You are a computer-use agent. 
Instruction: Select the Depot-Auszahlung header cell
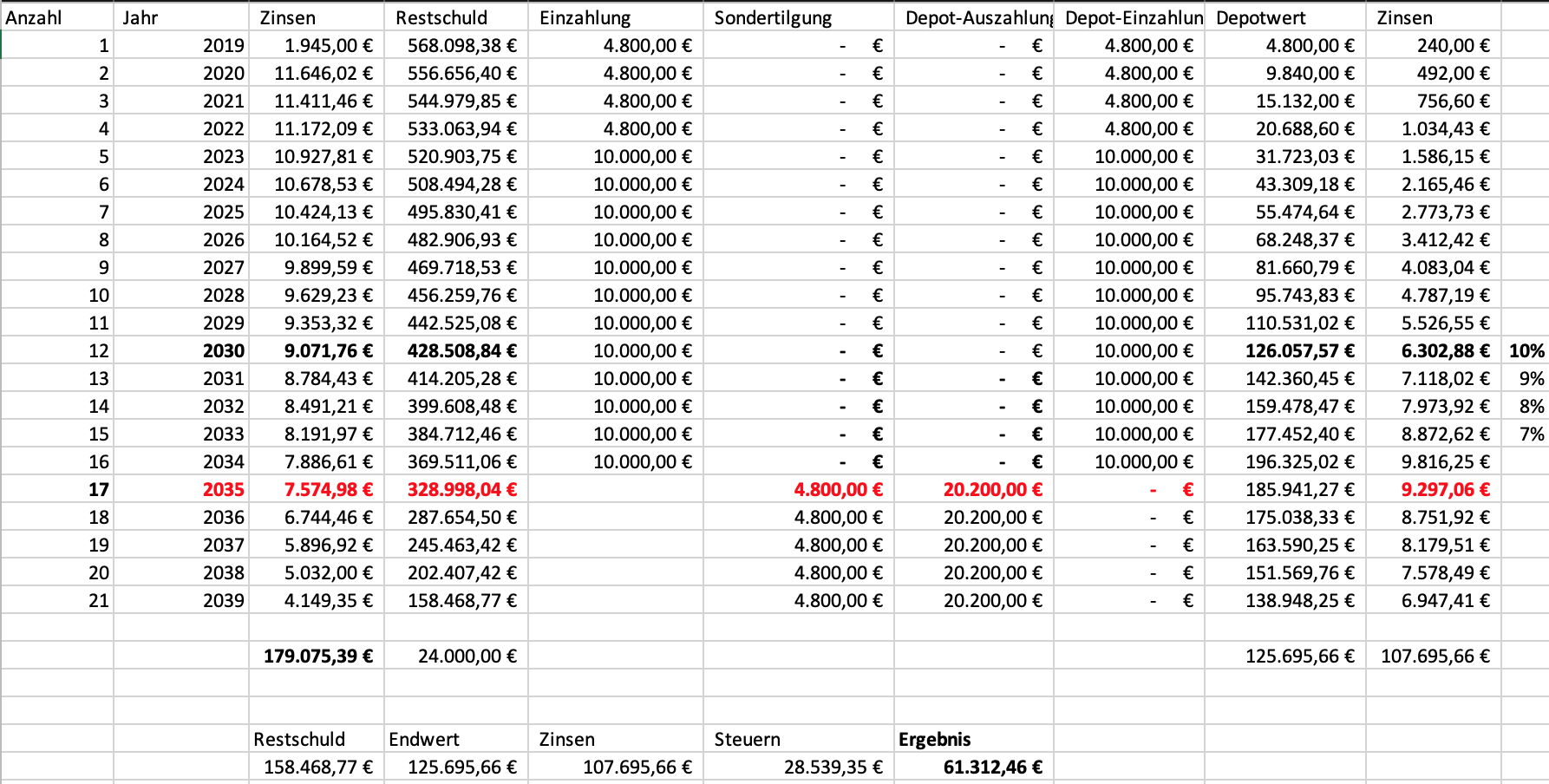tap(974, 17)
